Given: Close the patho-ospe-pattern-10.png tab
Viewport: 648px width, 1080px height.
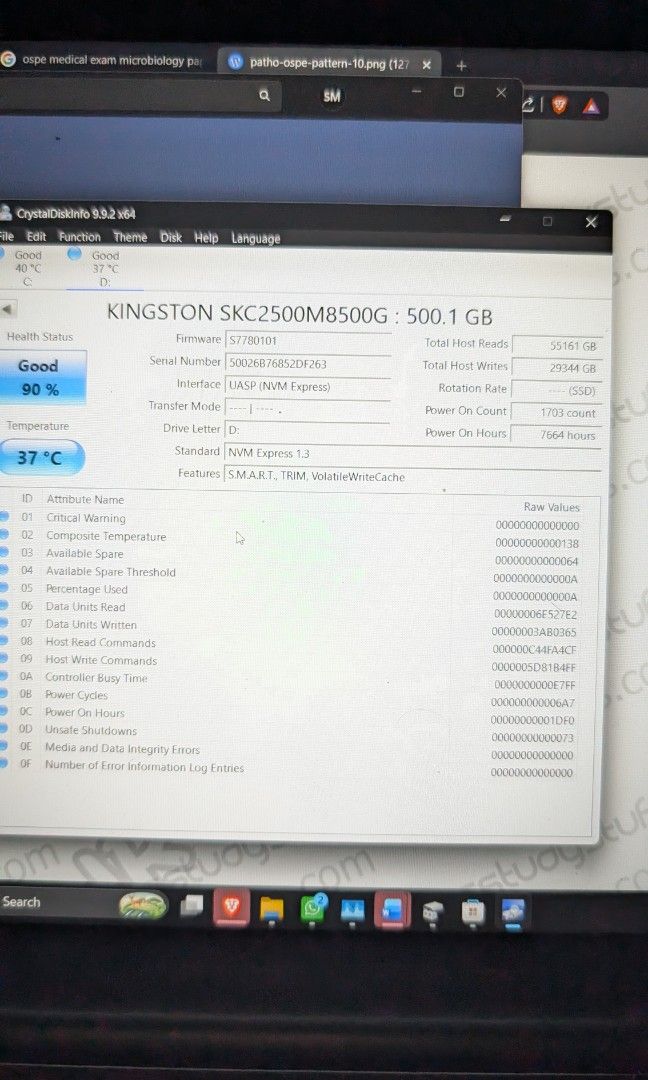Looking at the screenshot, I should coord(426,65).
